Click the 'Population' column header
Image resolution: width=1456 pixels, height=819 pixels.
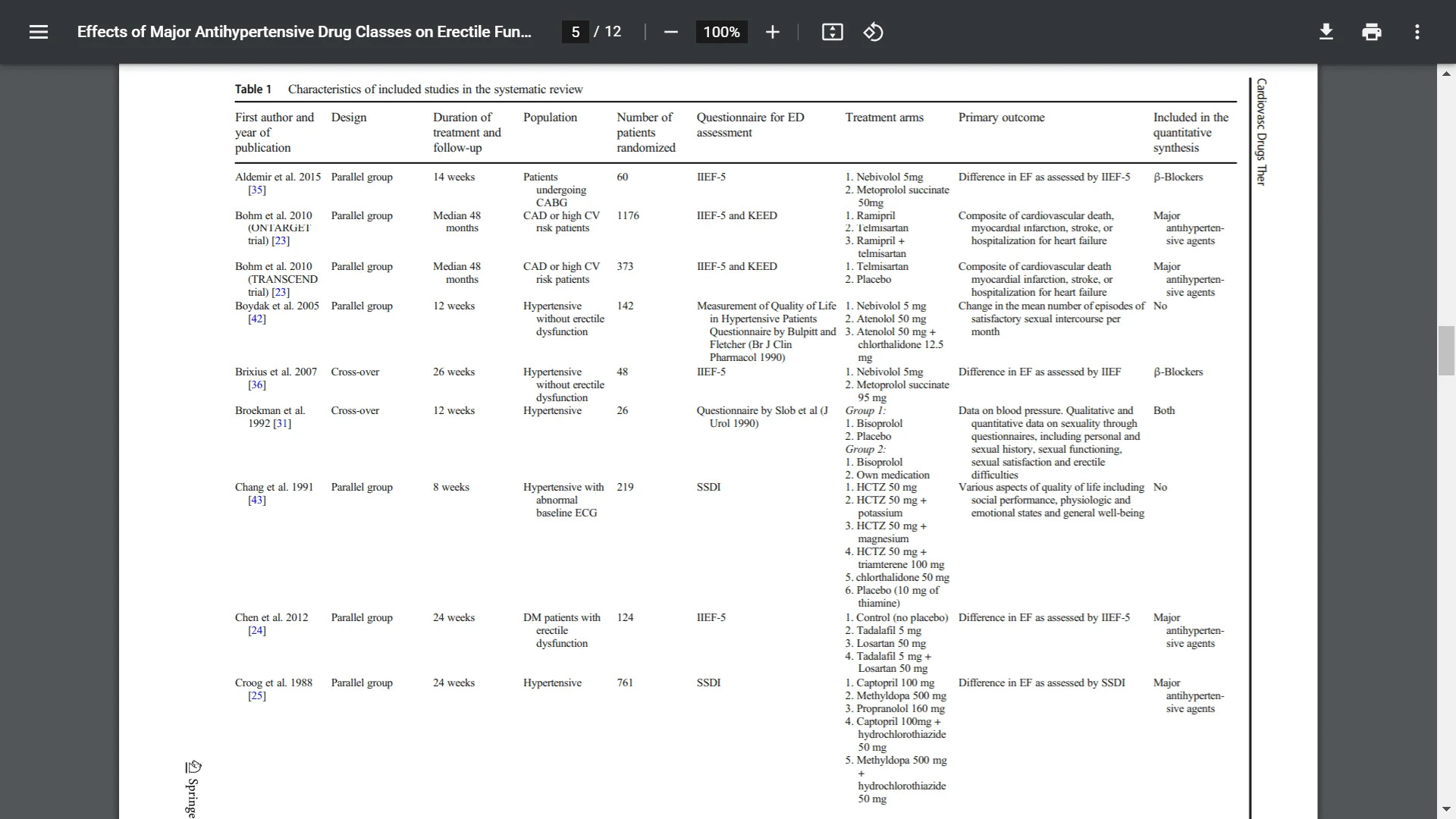(x=550, y=118)
